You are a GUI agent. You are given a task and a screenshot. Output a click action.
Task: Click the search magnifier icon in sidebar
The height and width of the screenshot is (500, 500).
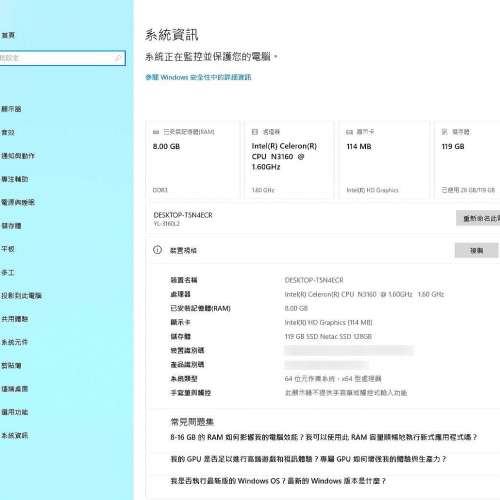click(118, 58)
